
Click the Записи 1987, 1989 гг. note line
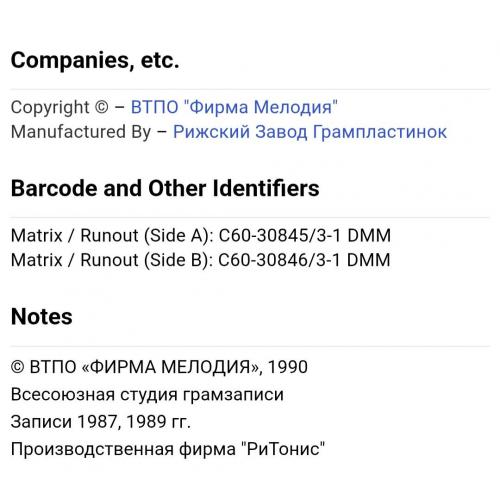tap(101, 422)
